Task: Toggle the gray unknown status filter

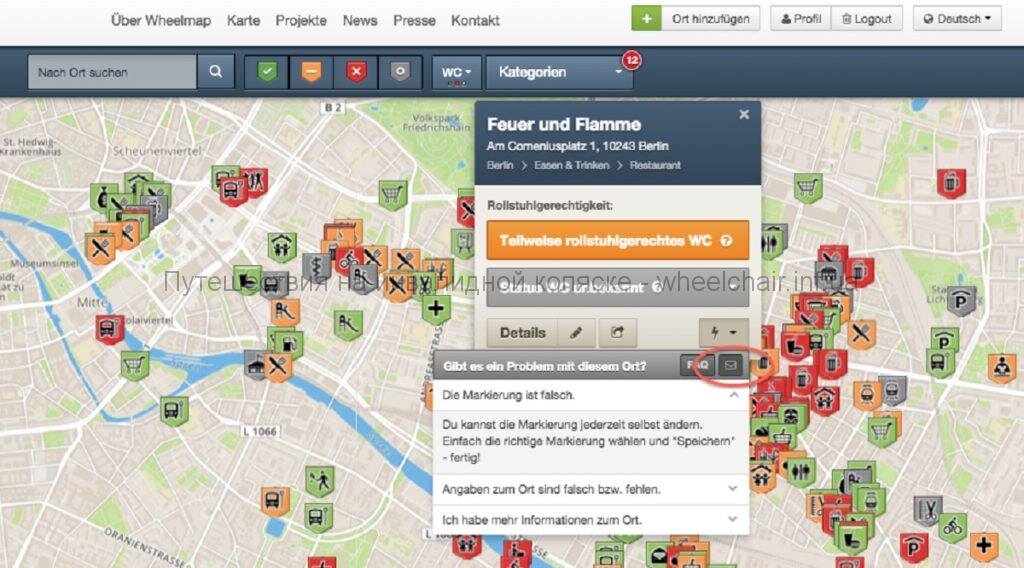Action: 400,72
